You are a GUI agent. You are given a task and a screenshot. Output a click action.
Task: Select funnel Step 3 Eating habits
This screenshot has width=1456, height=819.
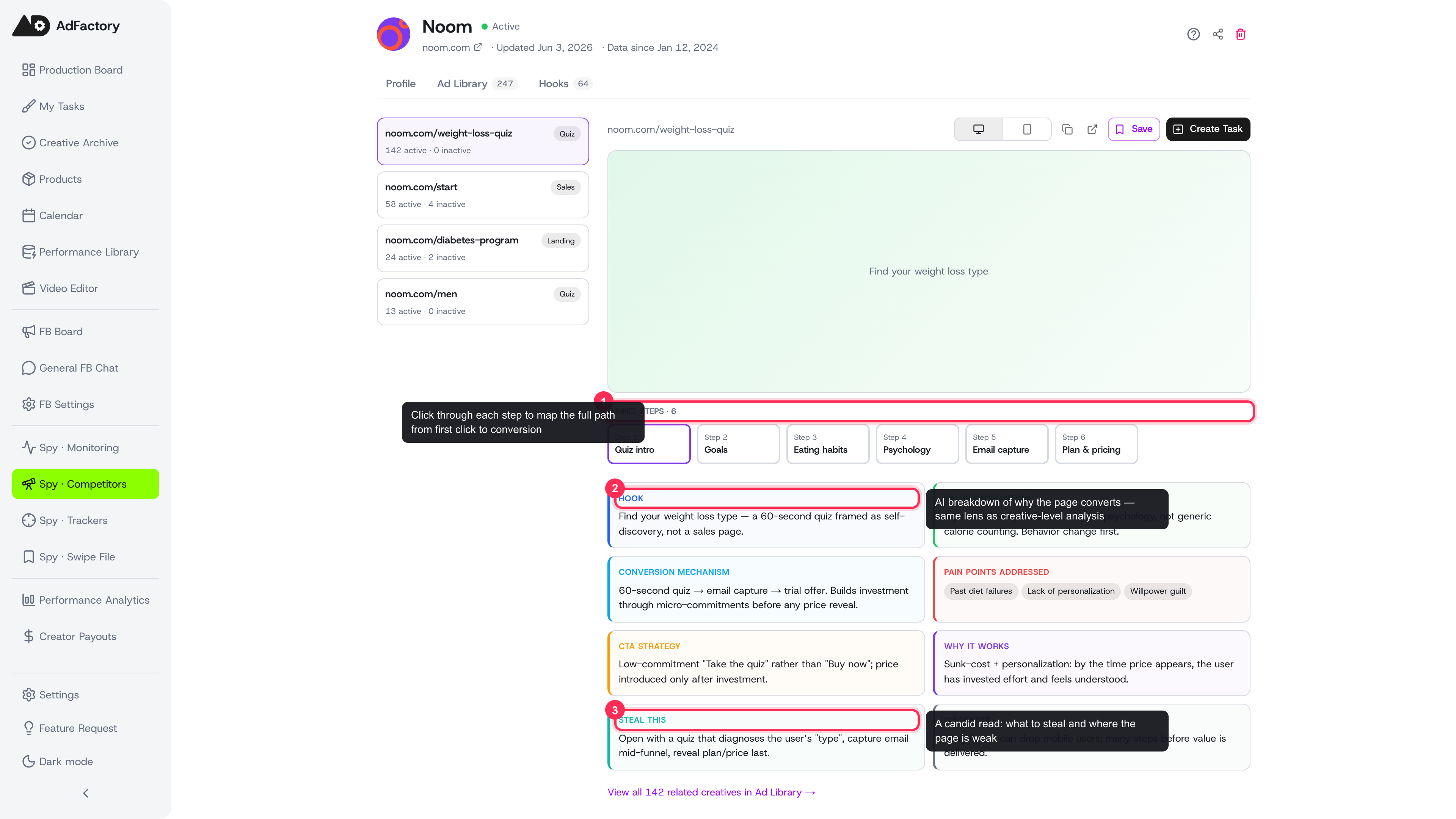point(827,444)
